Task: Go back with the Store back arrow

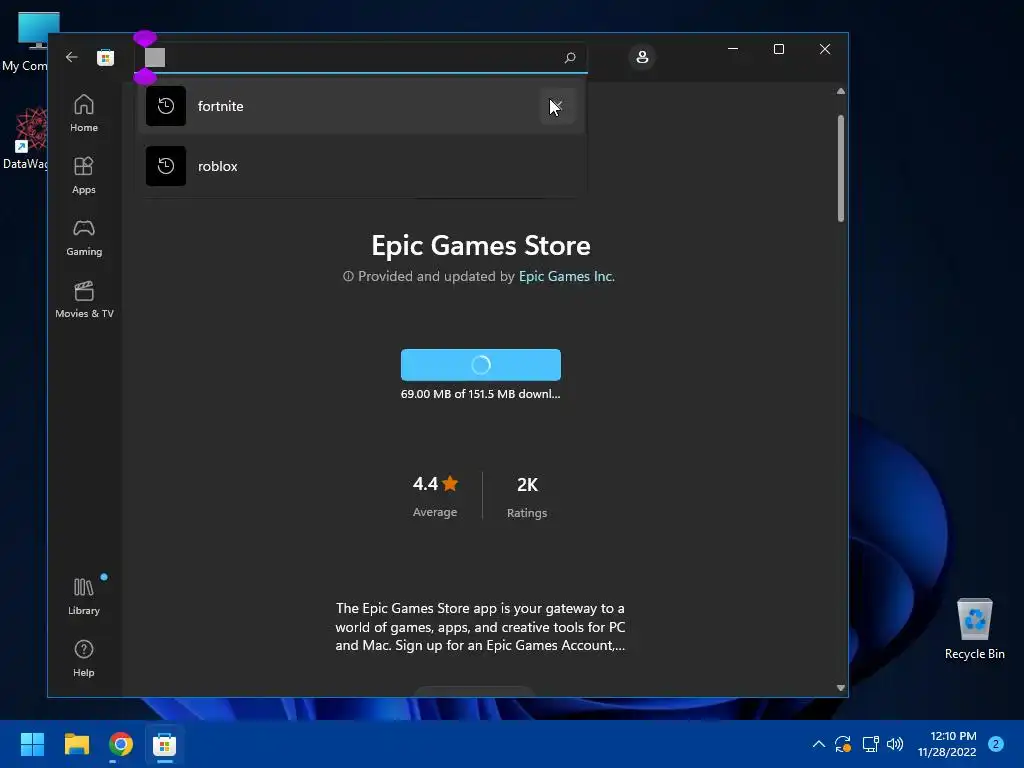Action: [72, 57]
